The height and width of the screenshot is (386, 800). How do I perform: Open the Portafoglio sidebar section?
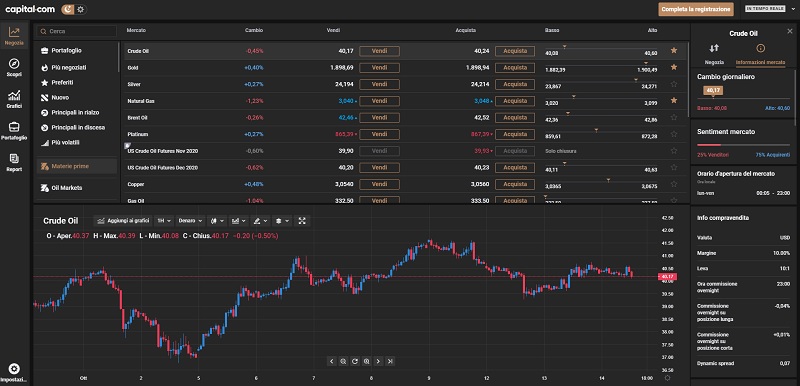pos(14,131)
